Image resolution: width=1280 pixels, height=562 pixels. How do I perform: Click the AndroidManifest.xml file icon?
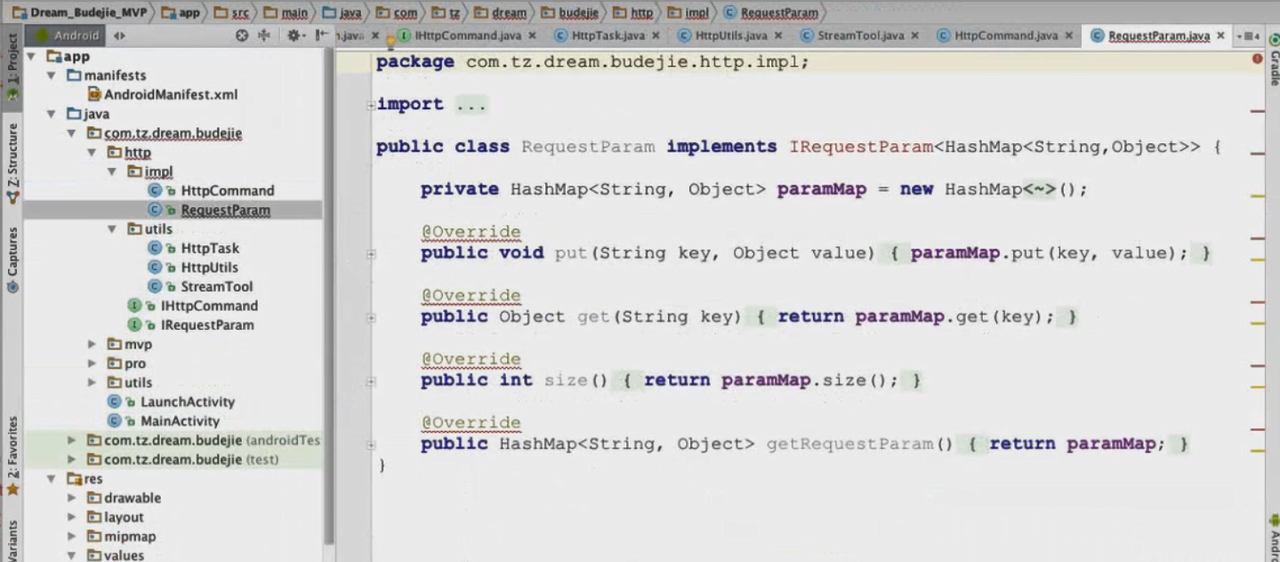coord(95,94)
